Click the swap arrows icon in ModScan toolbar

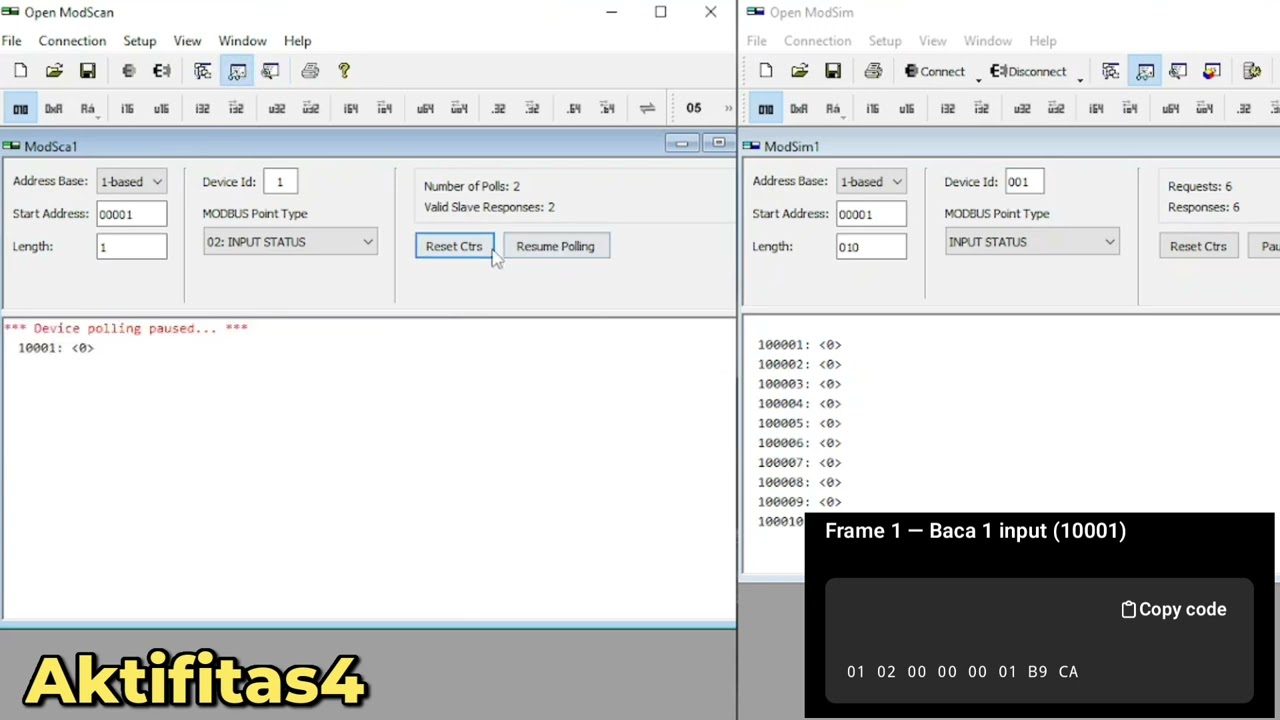click(647, 108)
